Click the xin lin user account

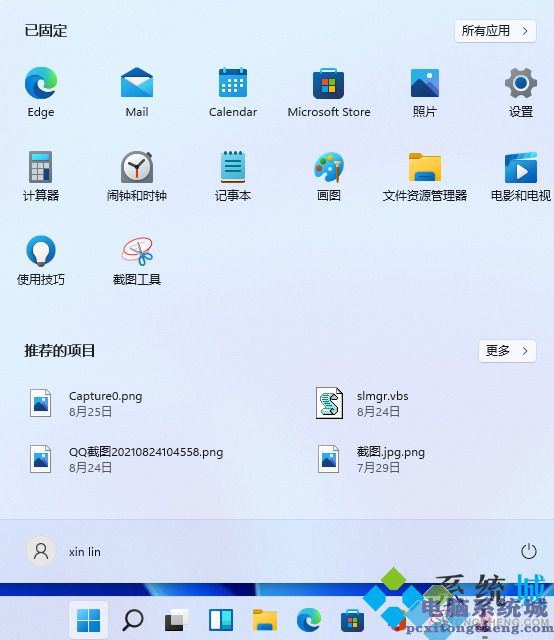tap(64, 551)
